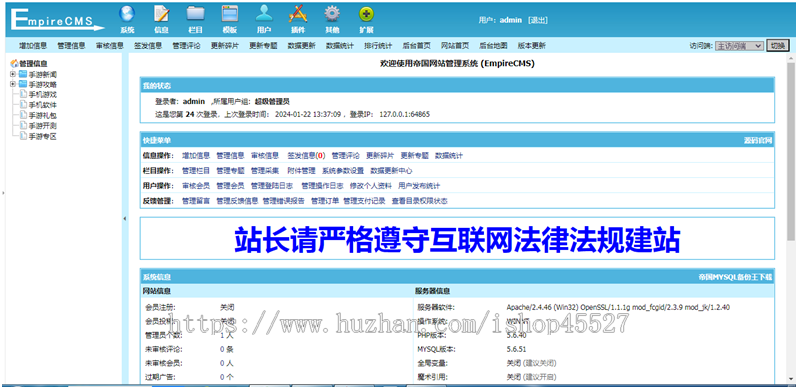Open the 访问端 dropdown

point(739,46)
